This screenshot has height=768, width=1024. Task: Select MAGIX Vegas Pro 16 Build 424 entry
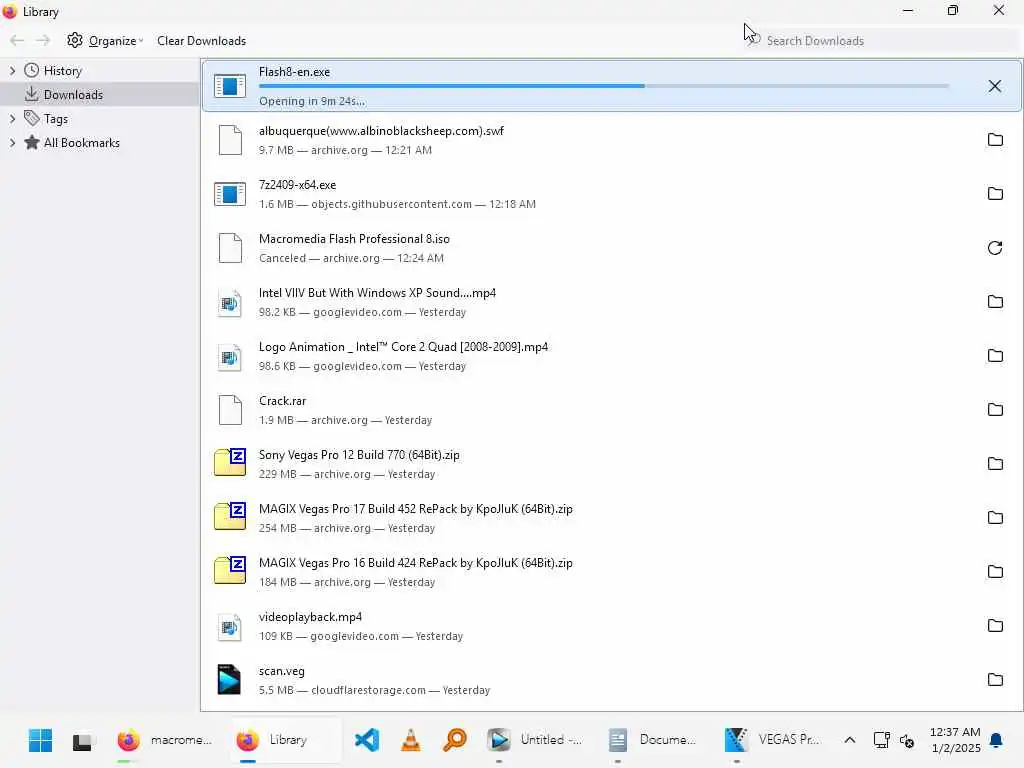pyautogui.click(x=611, y=572)
